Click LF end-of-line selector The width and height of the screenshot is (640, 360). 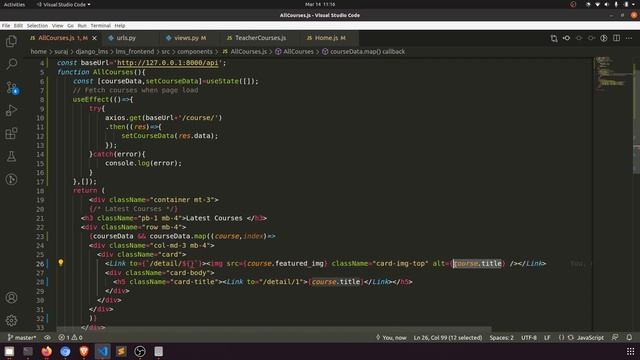point(547,338)
